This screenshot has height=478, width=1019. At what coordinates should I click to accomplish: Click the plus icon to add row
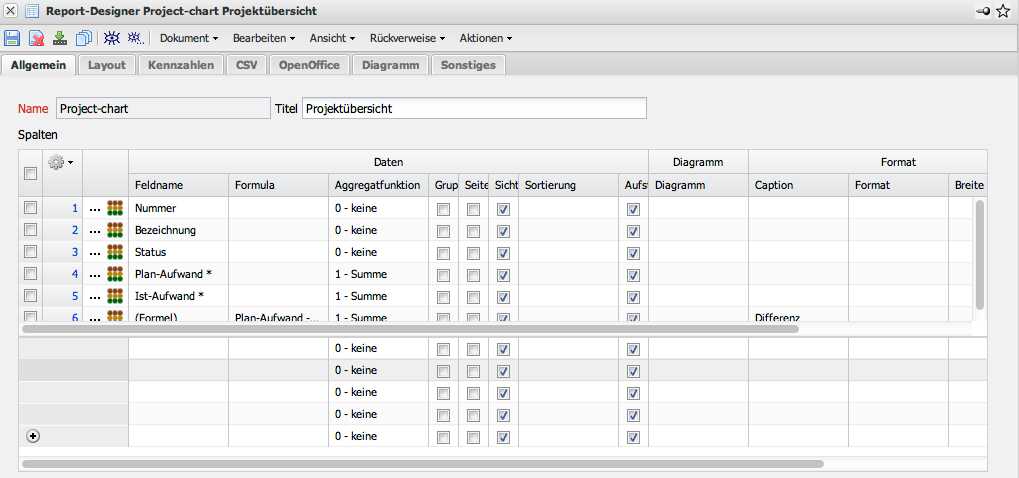pos(32,436)
